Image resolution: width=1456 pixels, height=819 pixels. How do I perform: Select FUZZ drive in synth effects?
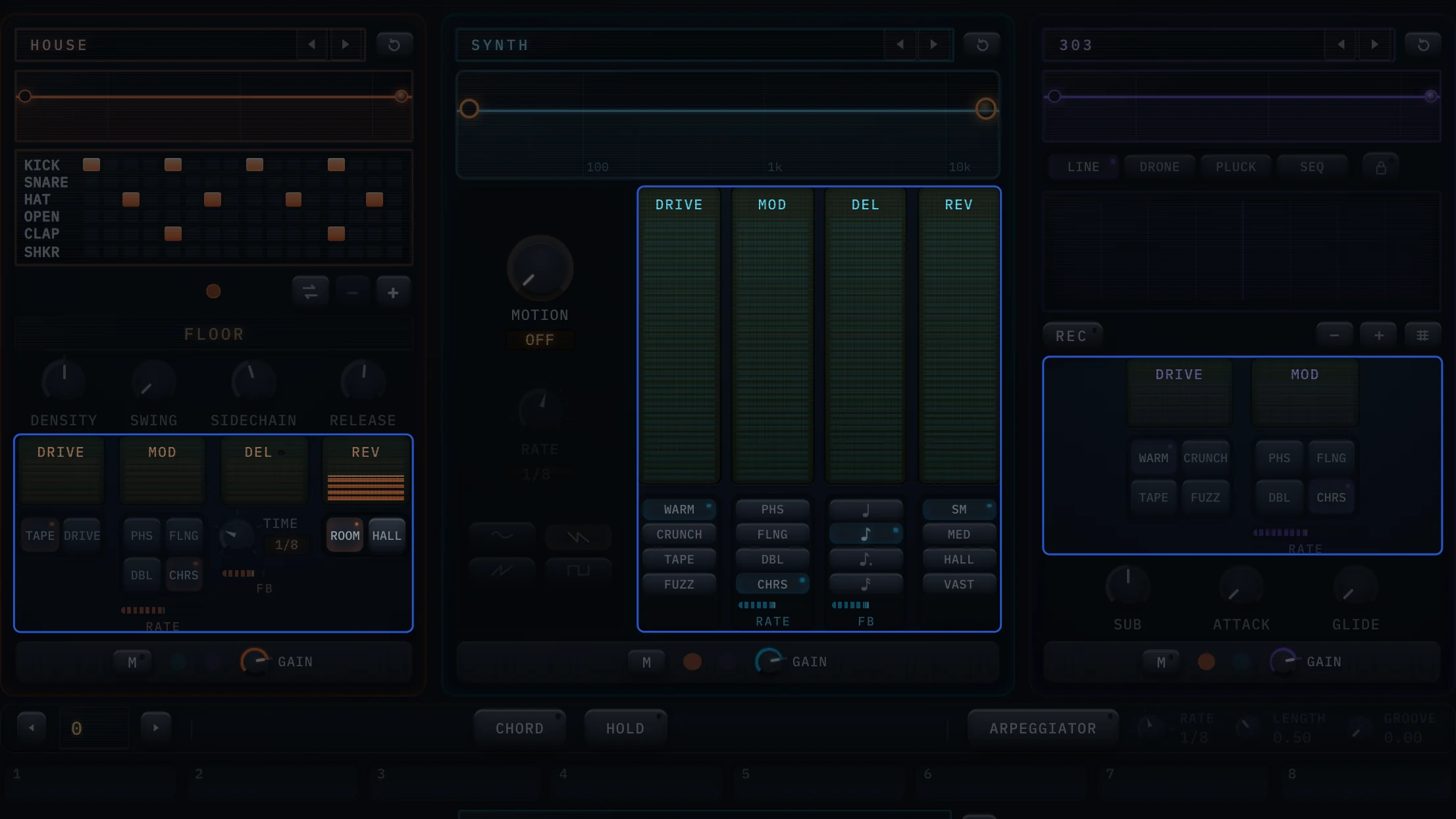pyautogui.click(x=679, y=585)
